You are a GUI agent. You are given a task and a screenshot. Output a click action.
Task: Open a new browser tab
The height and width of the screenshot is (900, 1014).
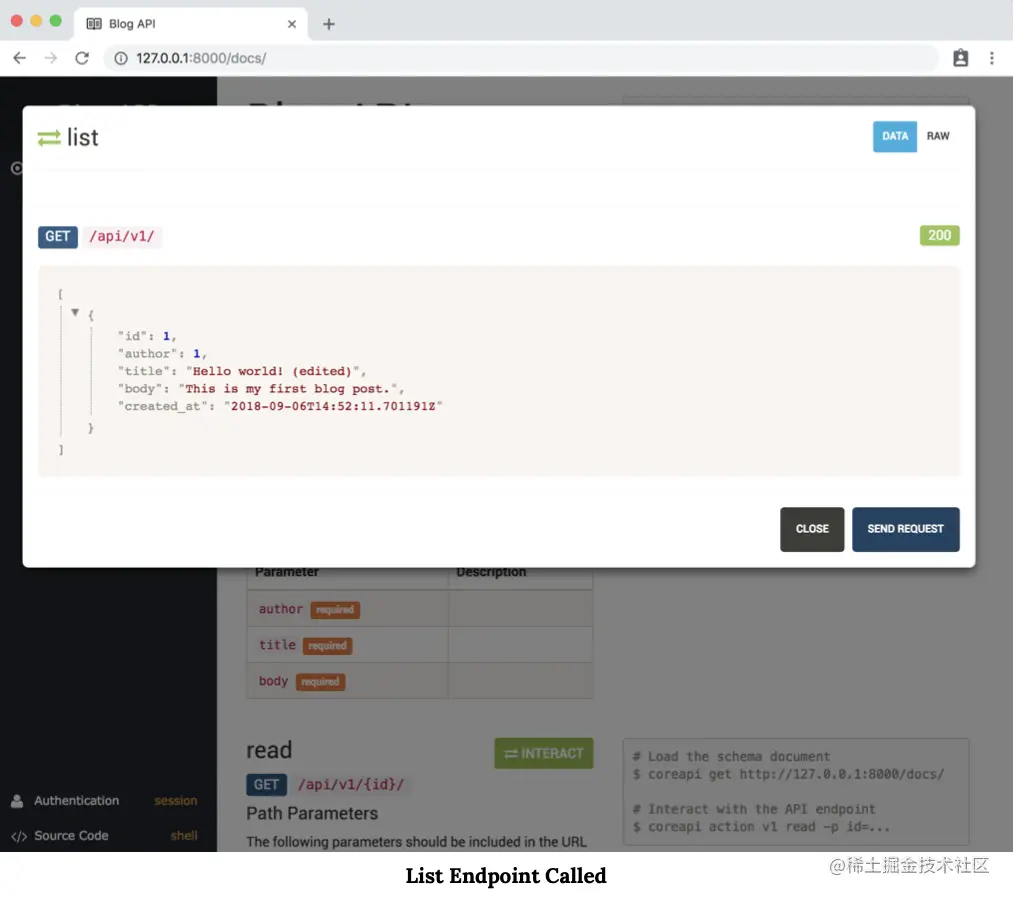329,24
